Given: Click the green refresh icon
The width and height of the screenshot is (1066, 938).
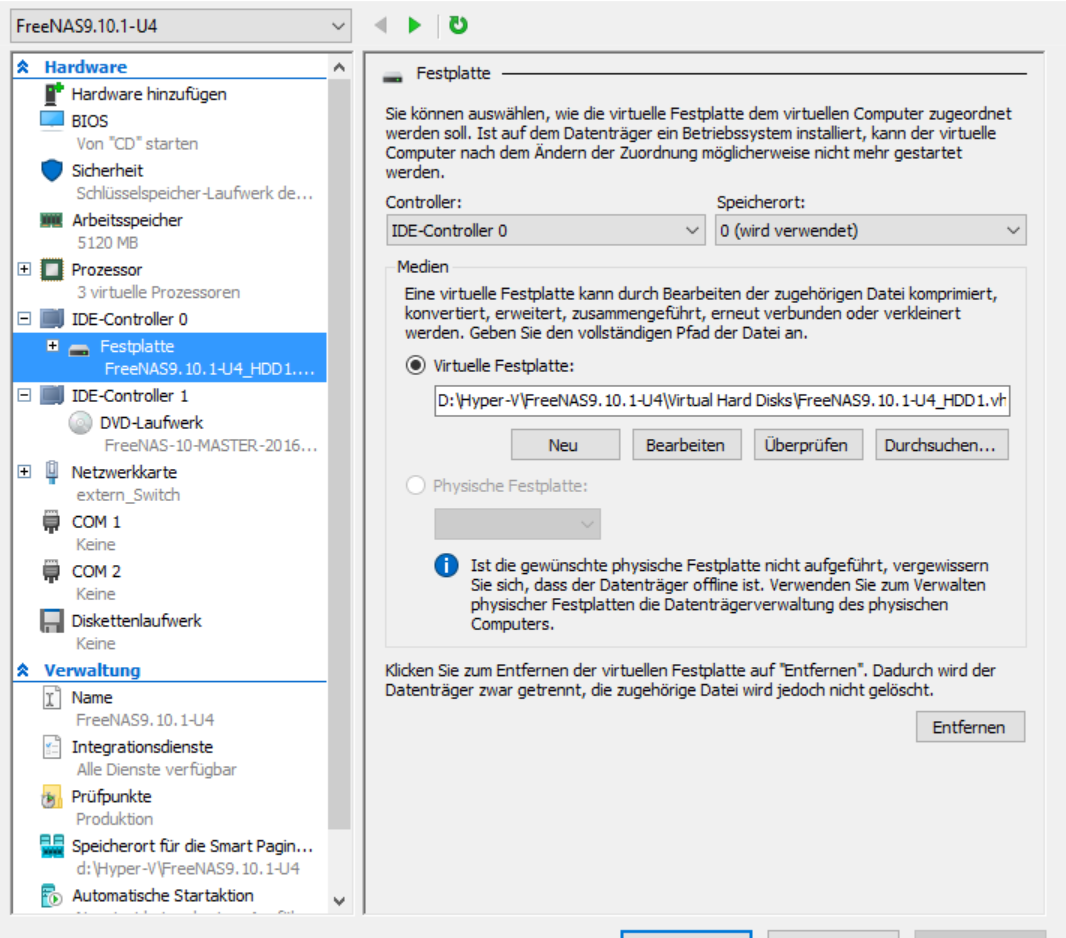Looking at the screenshot, I should 459,25.
